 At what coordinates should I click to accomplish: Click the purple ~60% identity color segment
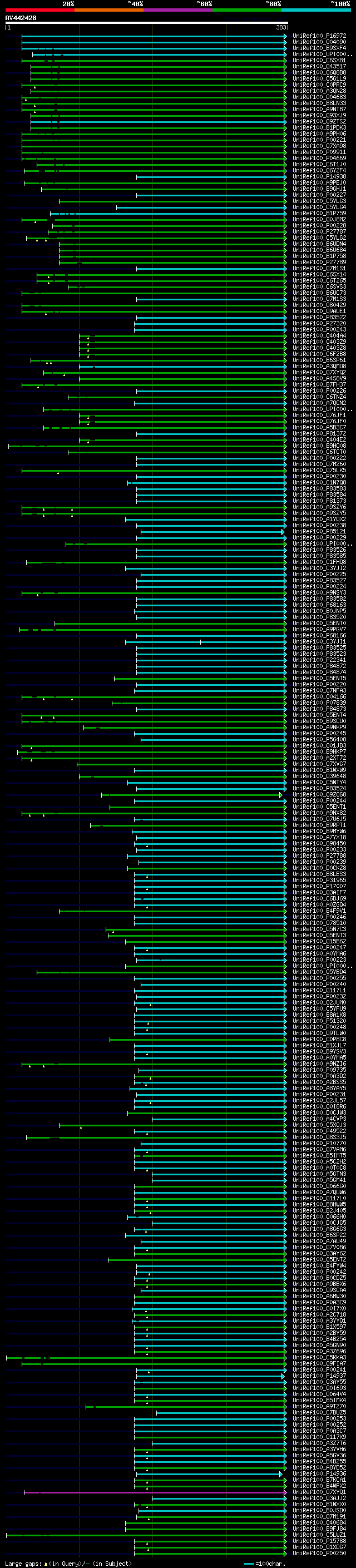click(x=177, y=10)
